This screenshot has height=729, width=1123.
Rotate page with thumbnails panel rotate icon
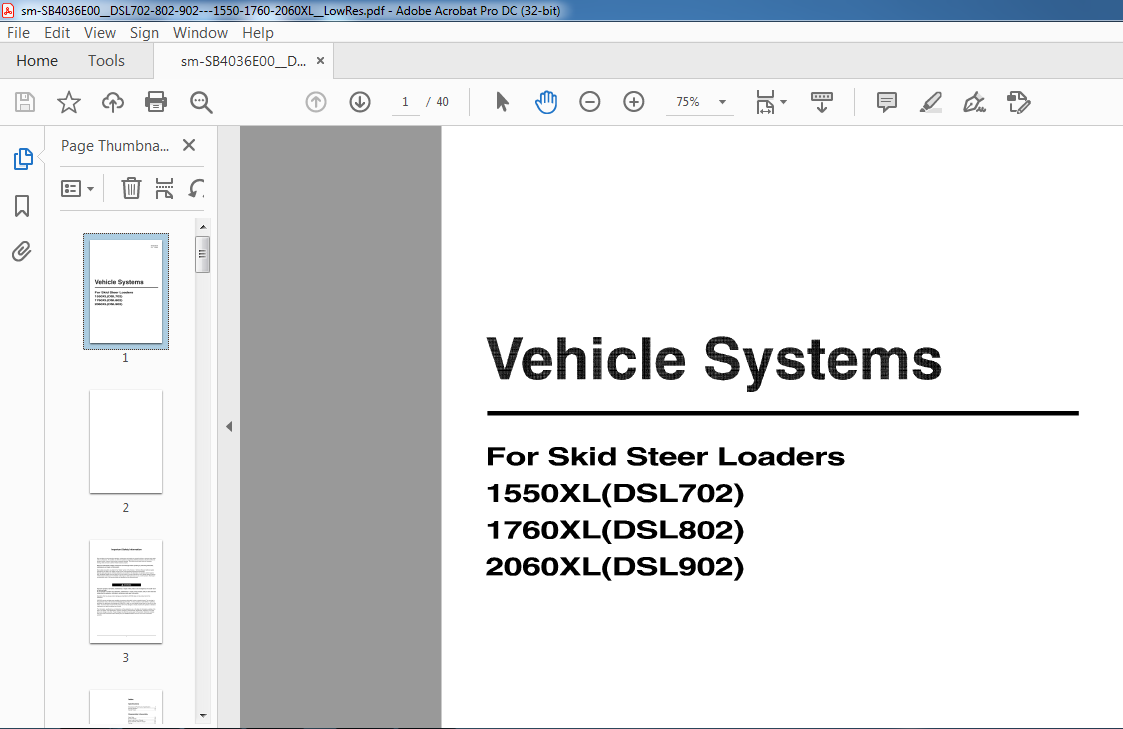coord(196,188)
